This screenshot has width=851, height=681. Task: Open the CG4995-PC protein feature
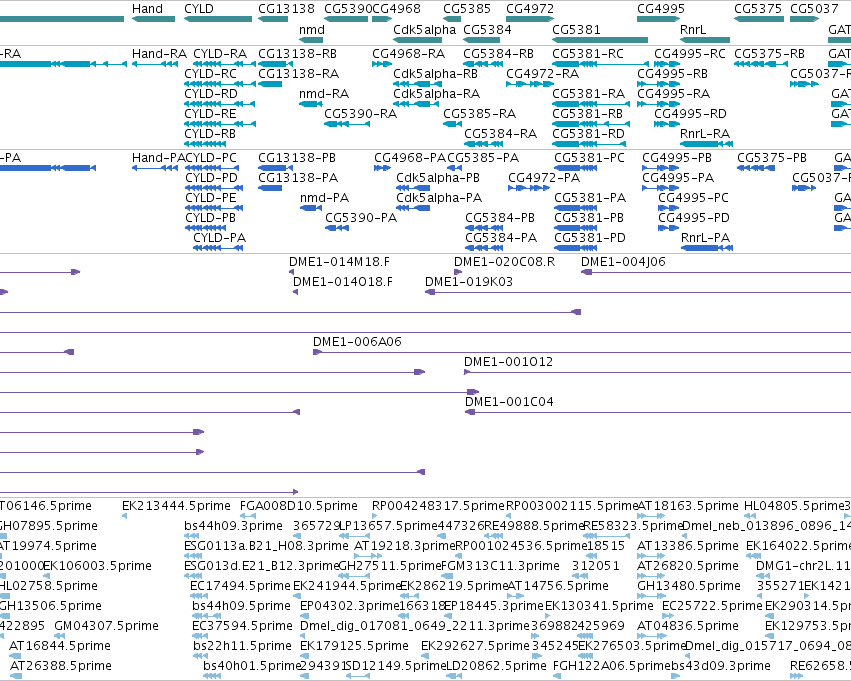pos(669,208)
